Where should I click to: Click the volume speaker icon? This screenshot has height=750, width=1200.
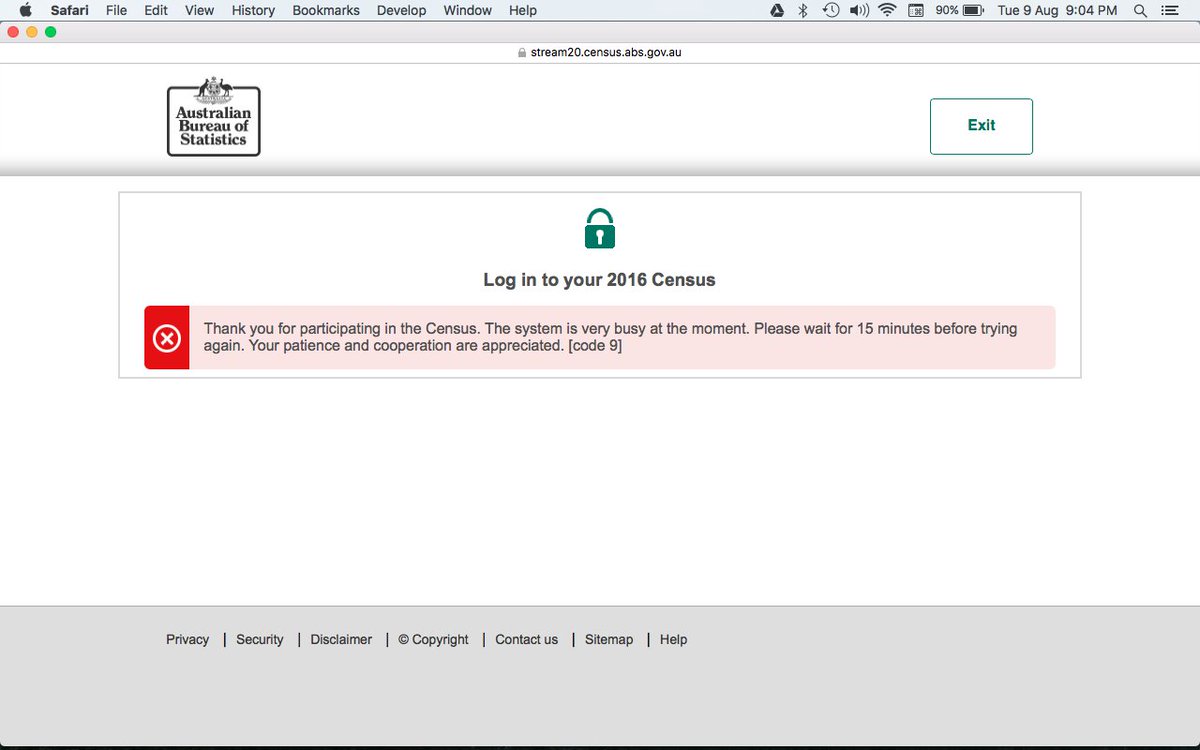(859, 10)
